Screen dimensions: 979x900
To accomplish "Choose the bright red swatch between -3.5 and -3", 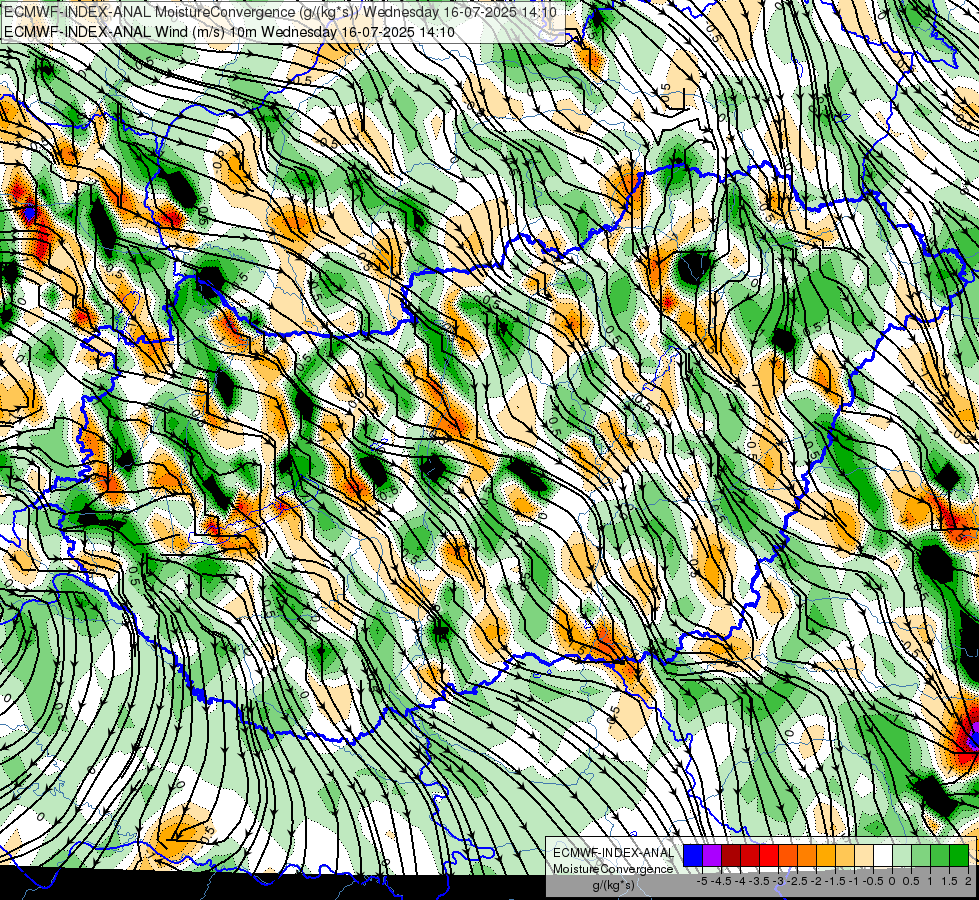I will click(x=769, y=856).
